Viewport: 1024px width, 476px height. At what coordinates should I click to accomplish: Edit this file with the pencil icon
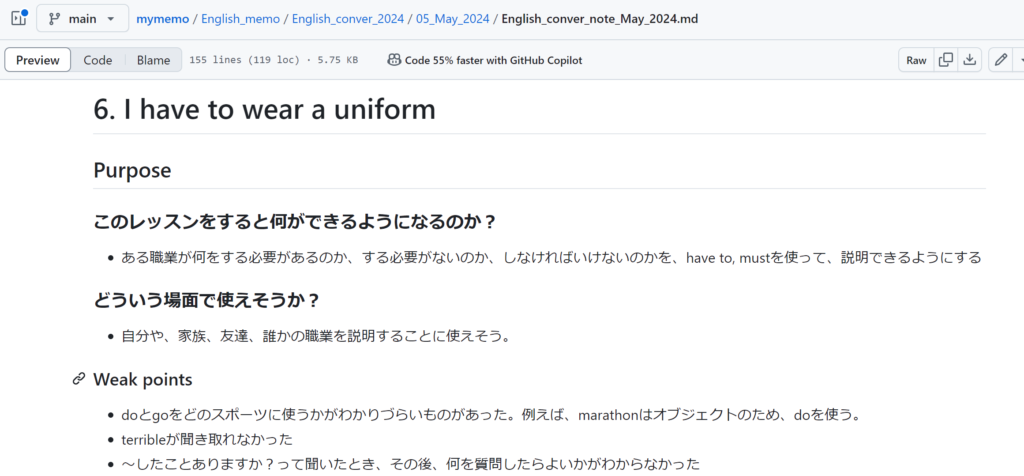point(1000,60)
